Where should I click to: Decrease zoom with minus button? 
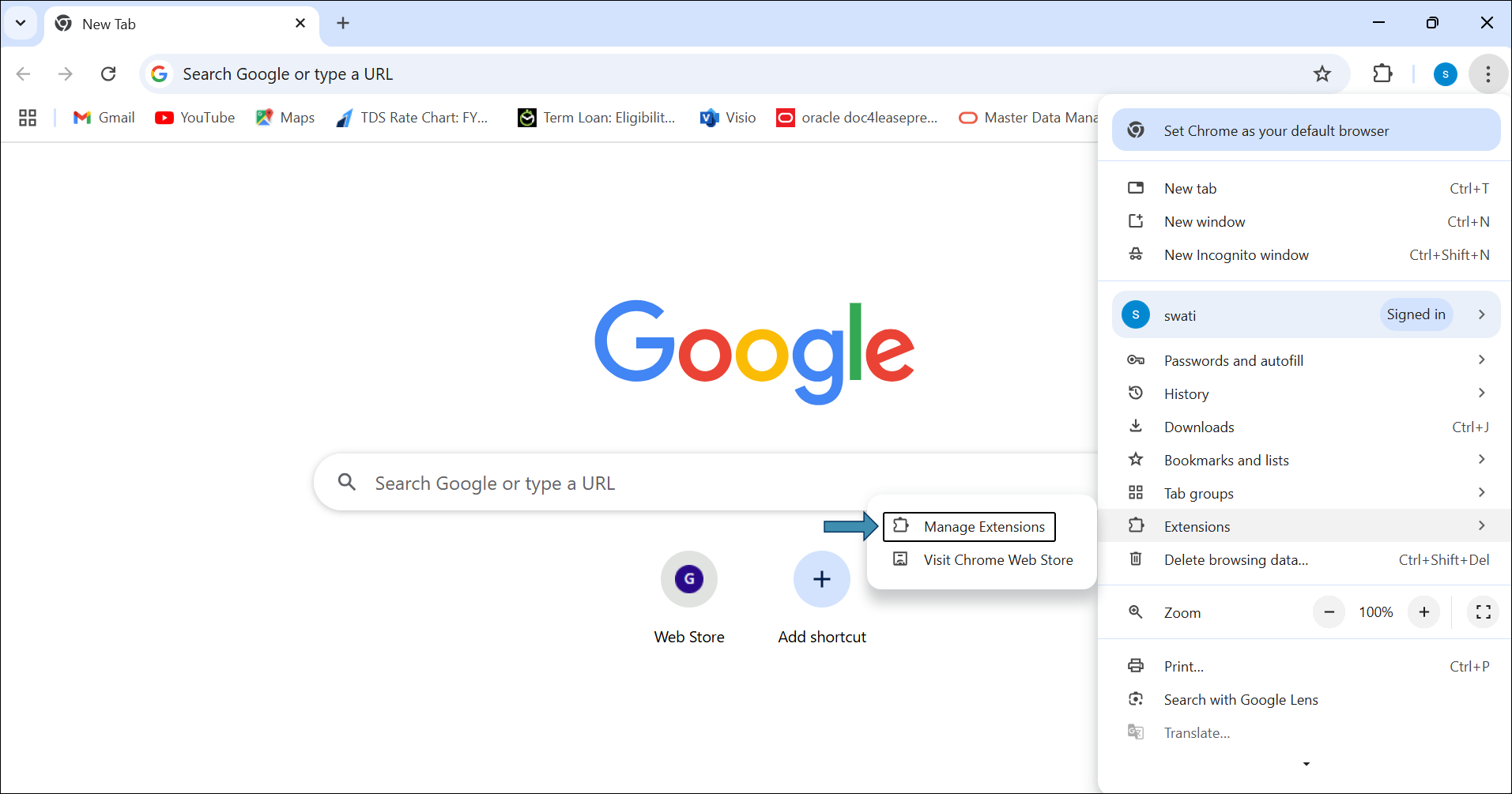pos(1329,612)
